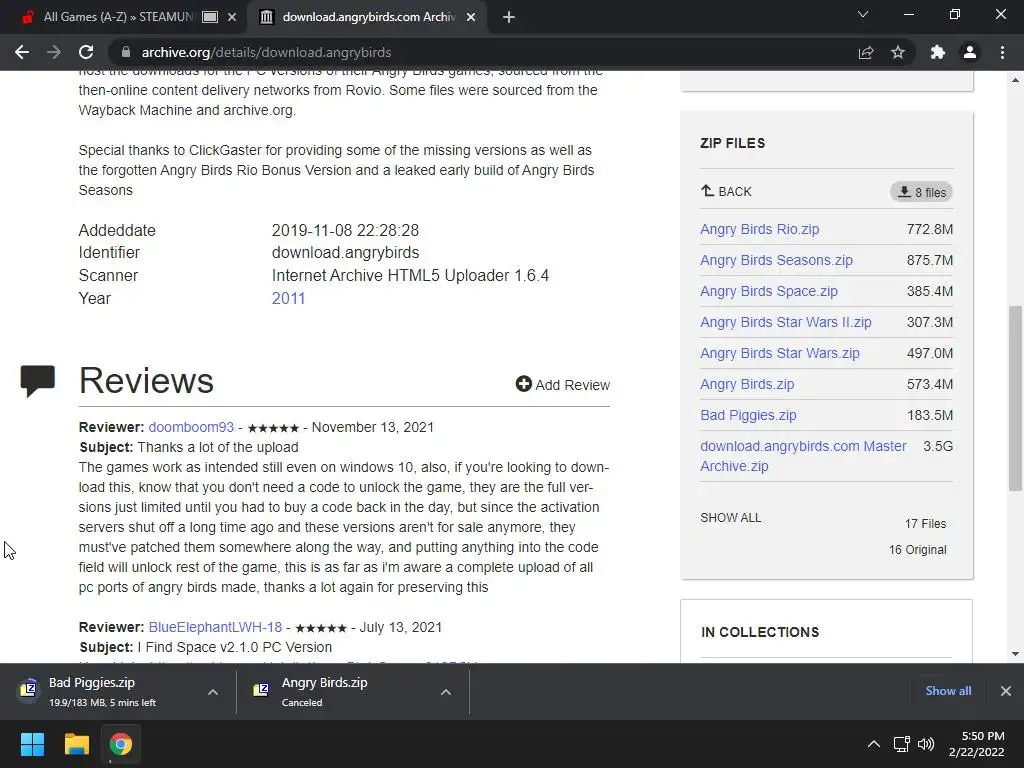The height and width of the screenshot is (768, 1024).
Task: Expand Angry Birds.zip download options chevron
Action: click(x=445, y=692)
